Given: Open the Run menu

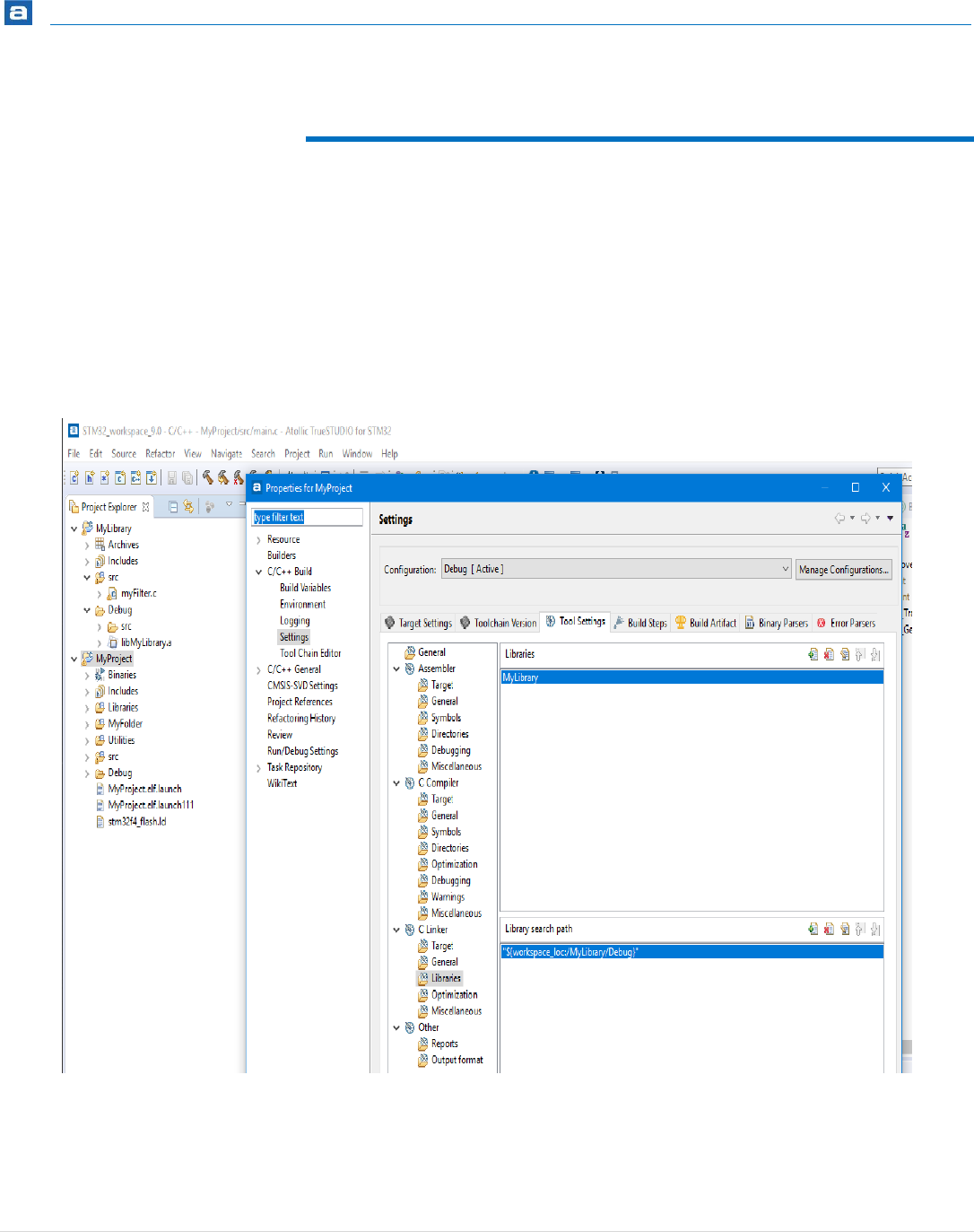Looking at the screenshot, I should pyautogui.click(x=326, y=454).
